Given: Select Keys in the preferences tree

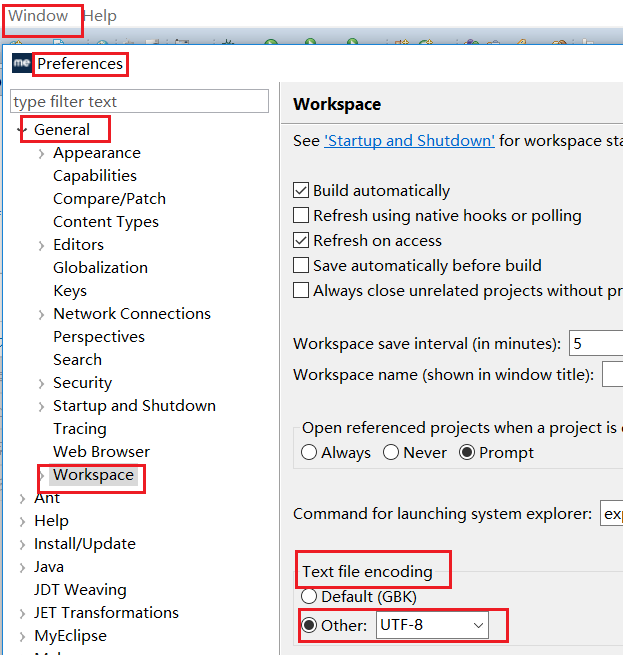Looking at the screenshot, I should (x=70, y=291).
